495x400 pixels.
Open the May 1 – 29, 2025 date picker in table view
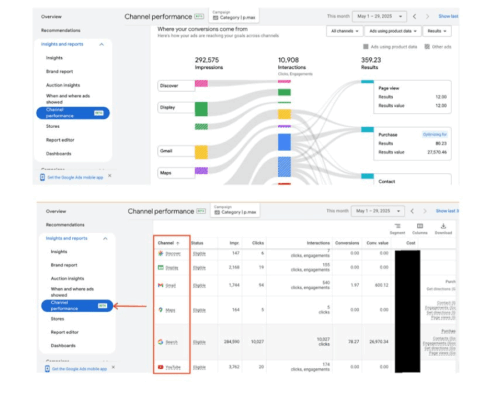378,211
